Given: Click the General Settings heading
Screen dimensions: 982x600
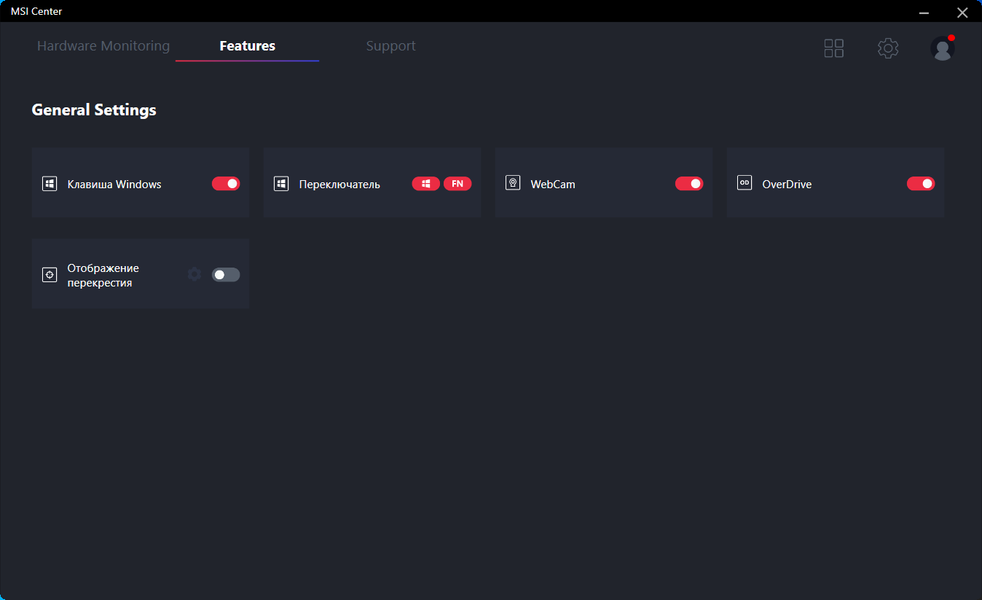Looking at the screenshot, I should (94, 110).
